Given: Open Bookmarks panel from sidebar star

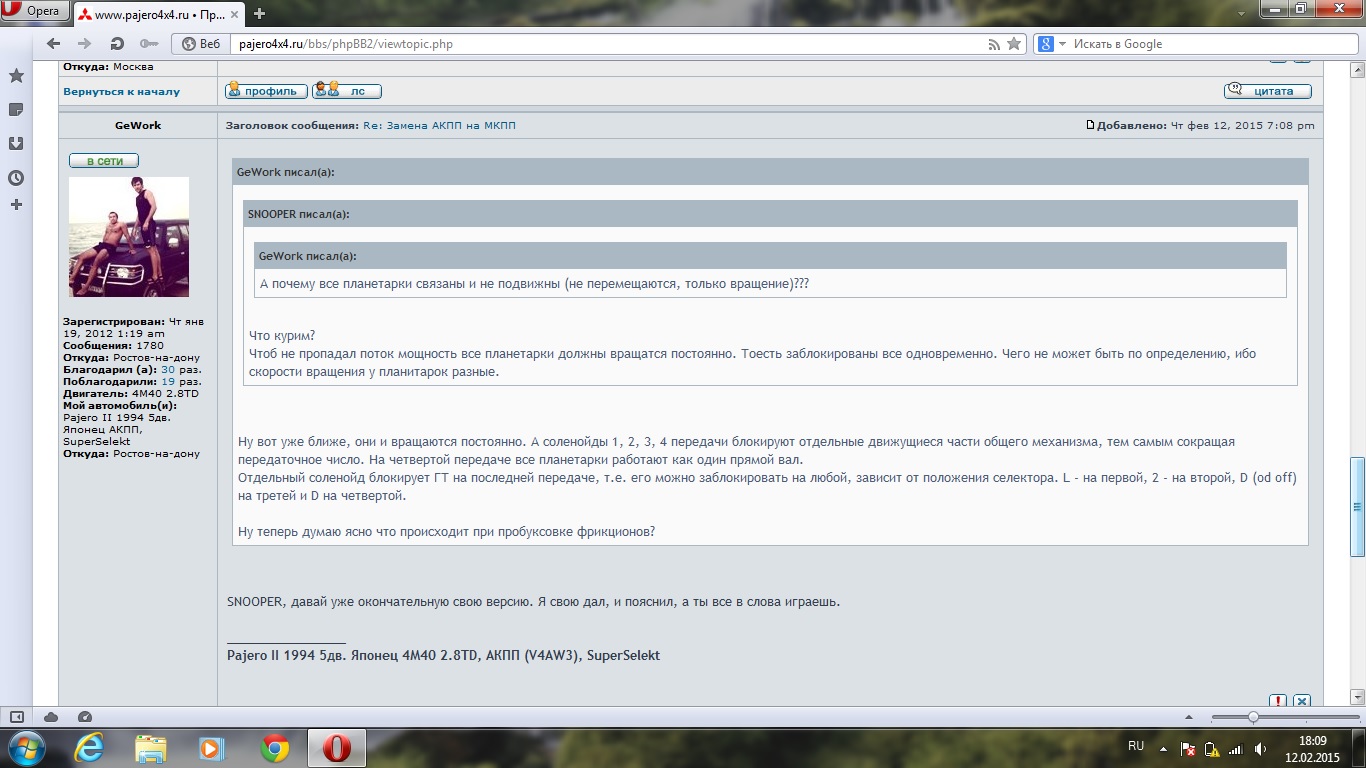Looking at the screenshot, I should tap(16, 76).
